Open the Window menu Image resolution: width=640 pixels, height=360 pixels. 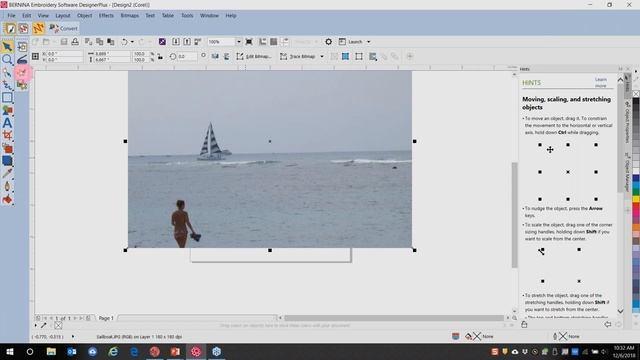pyautogui.click(x=209, y=16)
